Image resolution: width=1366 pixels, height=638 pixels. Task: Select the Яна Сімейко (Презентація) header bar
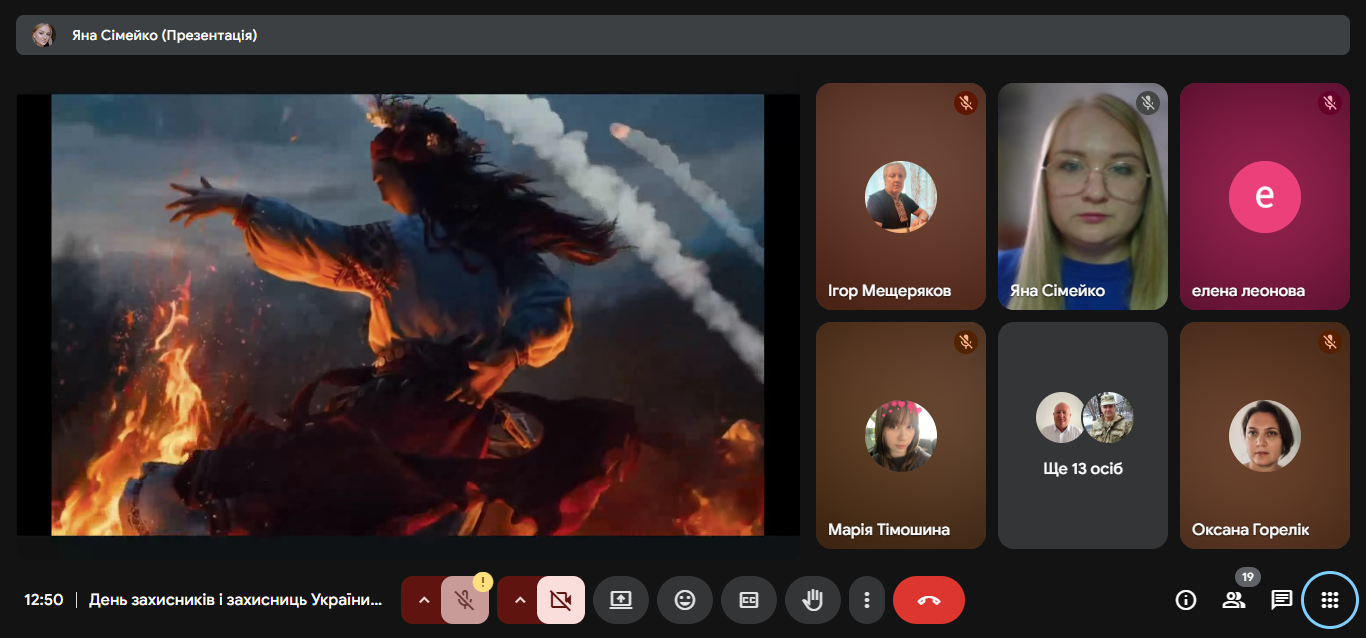(682, 35)
